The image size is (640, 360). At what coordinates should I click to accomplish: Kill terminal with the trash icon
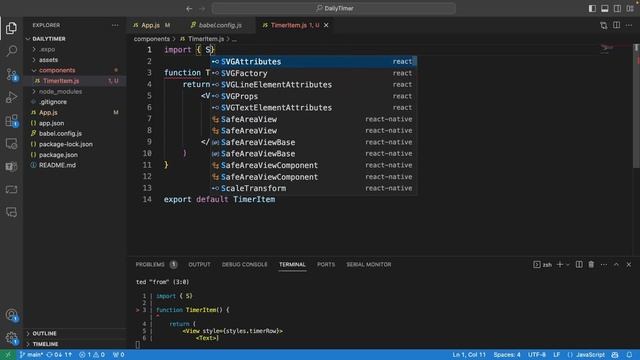click(x=591, y=264)
